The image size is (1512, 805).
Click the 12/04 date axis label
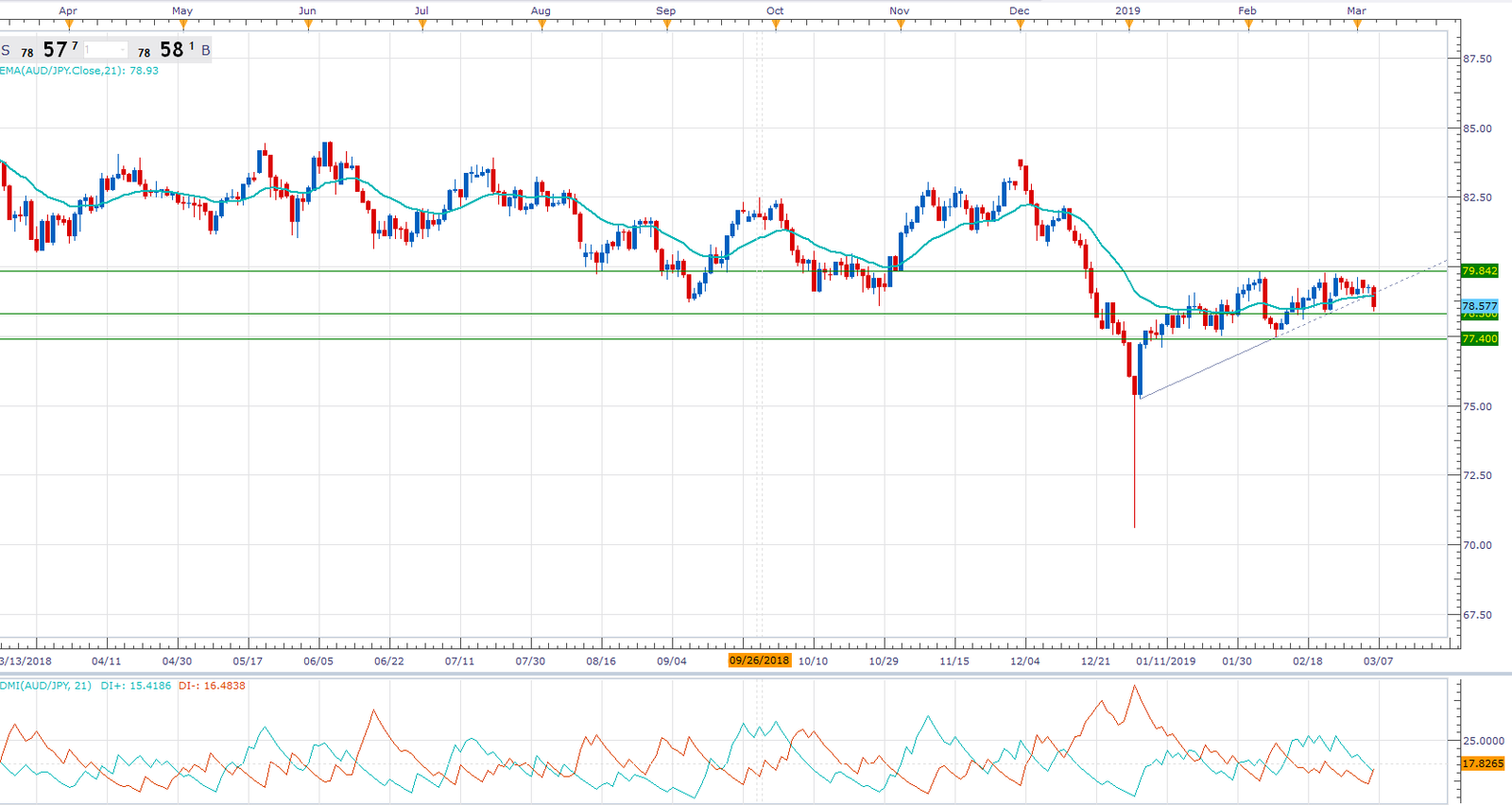pyautogui.click(x=1024, y=661)
